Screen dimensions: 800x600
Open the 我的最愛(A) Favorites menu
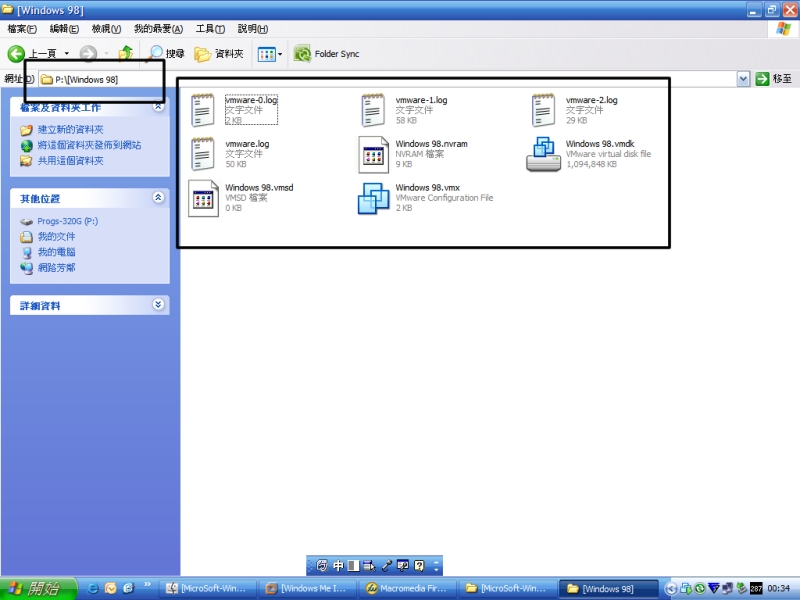(x=158, y=29)
